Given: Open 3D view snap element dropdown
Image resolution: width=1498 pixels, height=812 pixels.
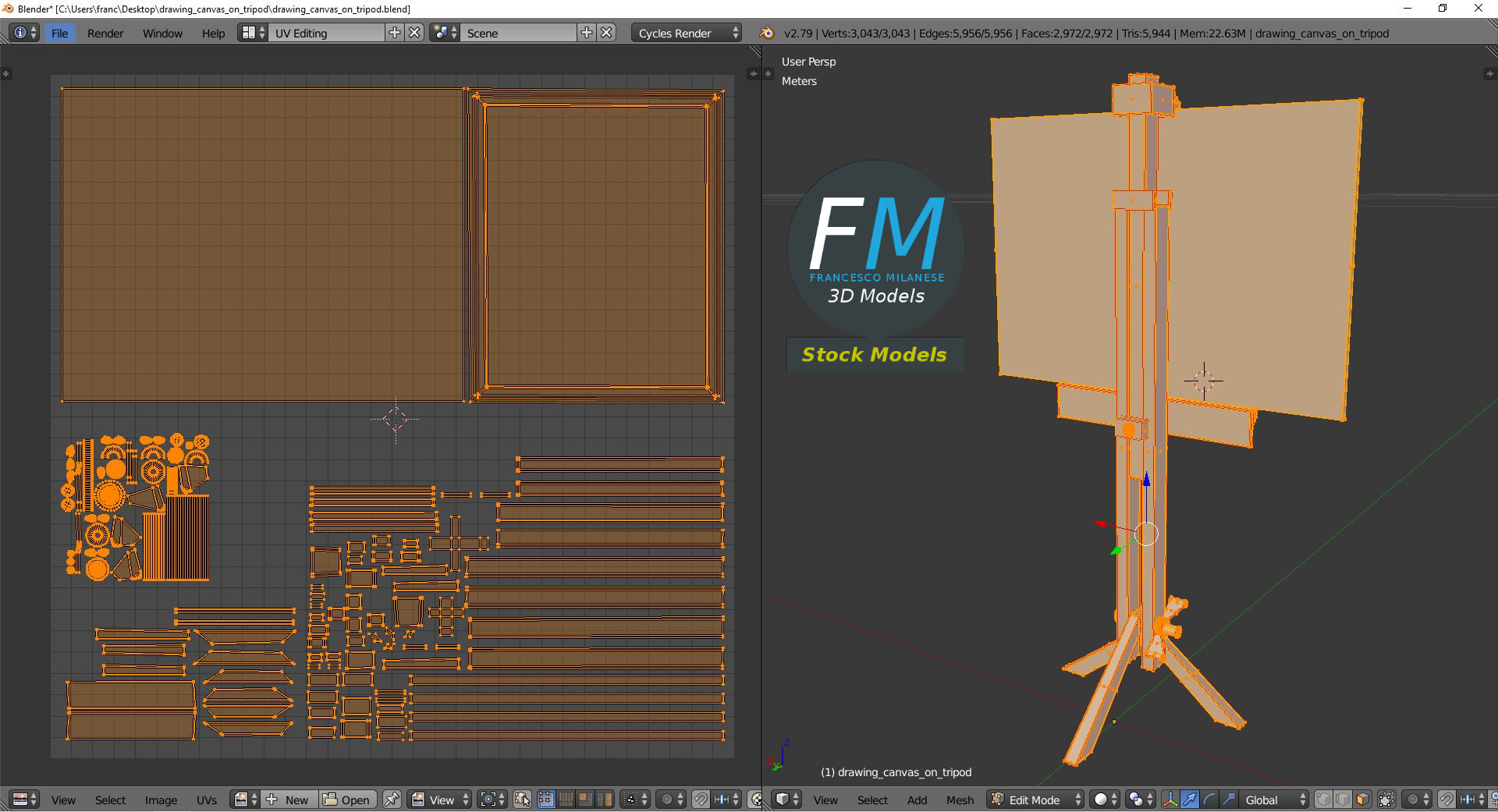Looking at the screenshot, I should coord(1472,800).
